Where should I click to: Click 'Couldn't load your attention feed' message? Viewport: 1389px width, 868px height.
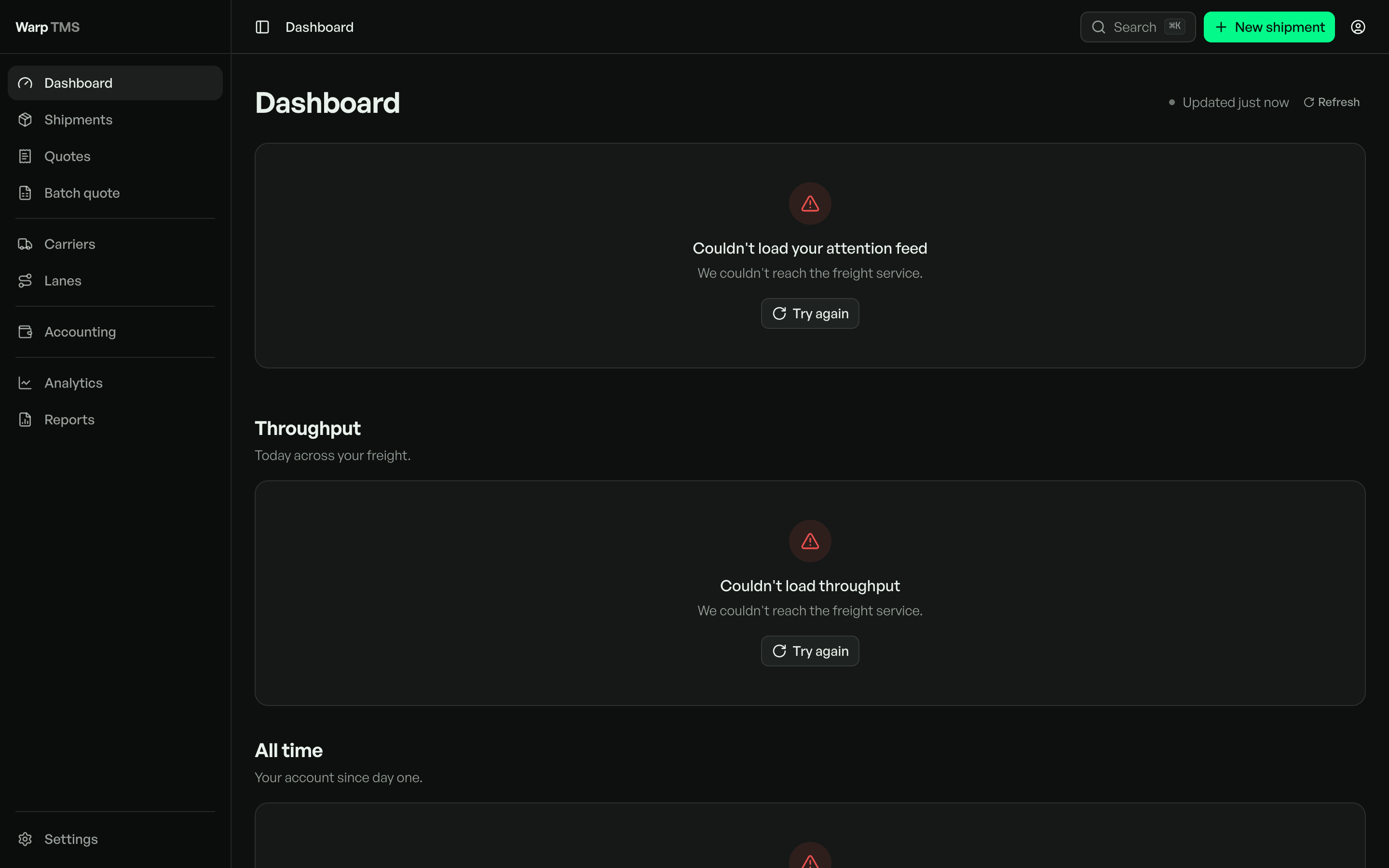[810, 248]
